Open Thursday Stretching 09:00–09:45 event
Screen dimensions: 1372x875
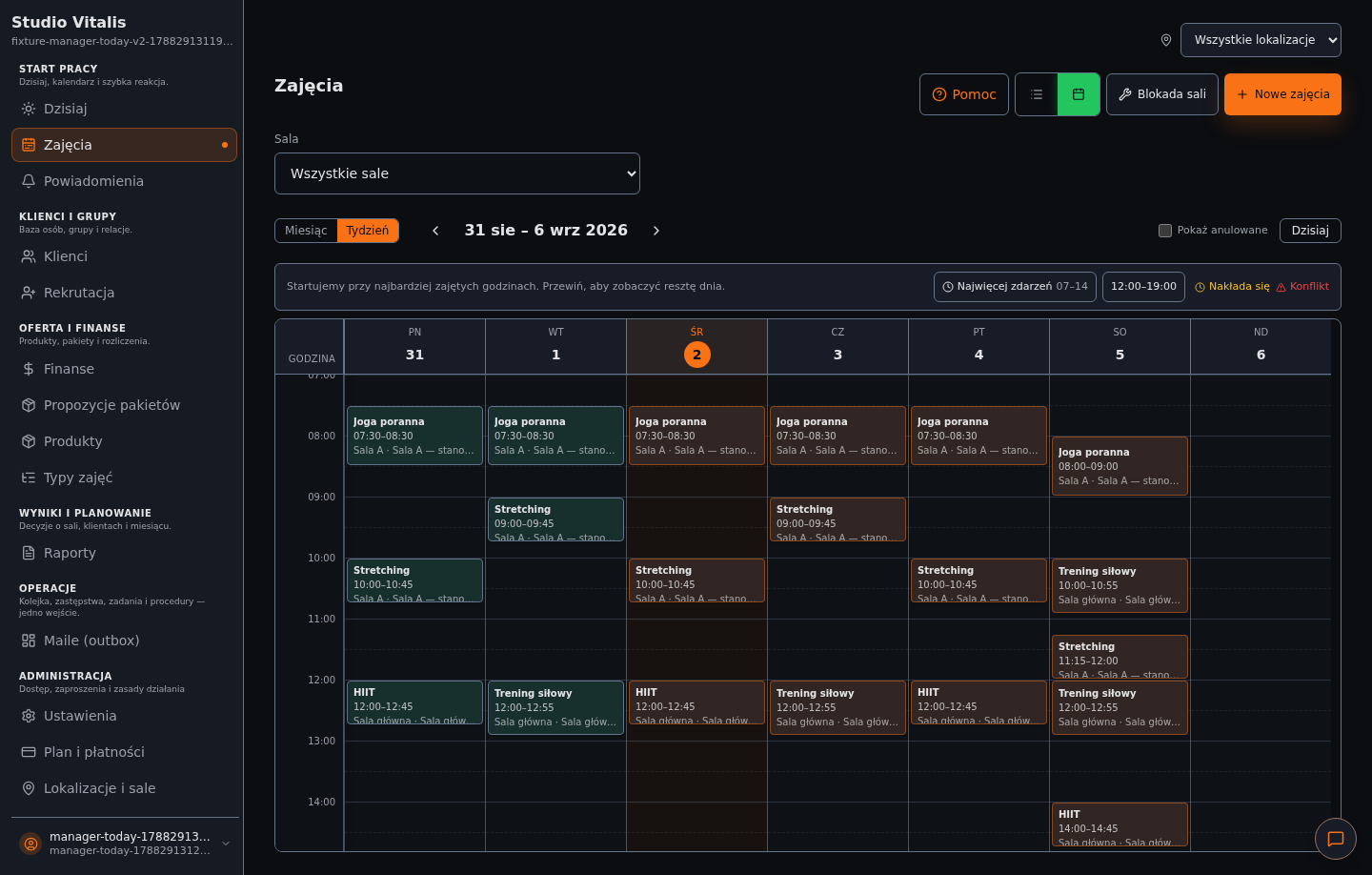point(837,519)
